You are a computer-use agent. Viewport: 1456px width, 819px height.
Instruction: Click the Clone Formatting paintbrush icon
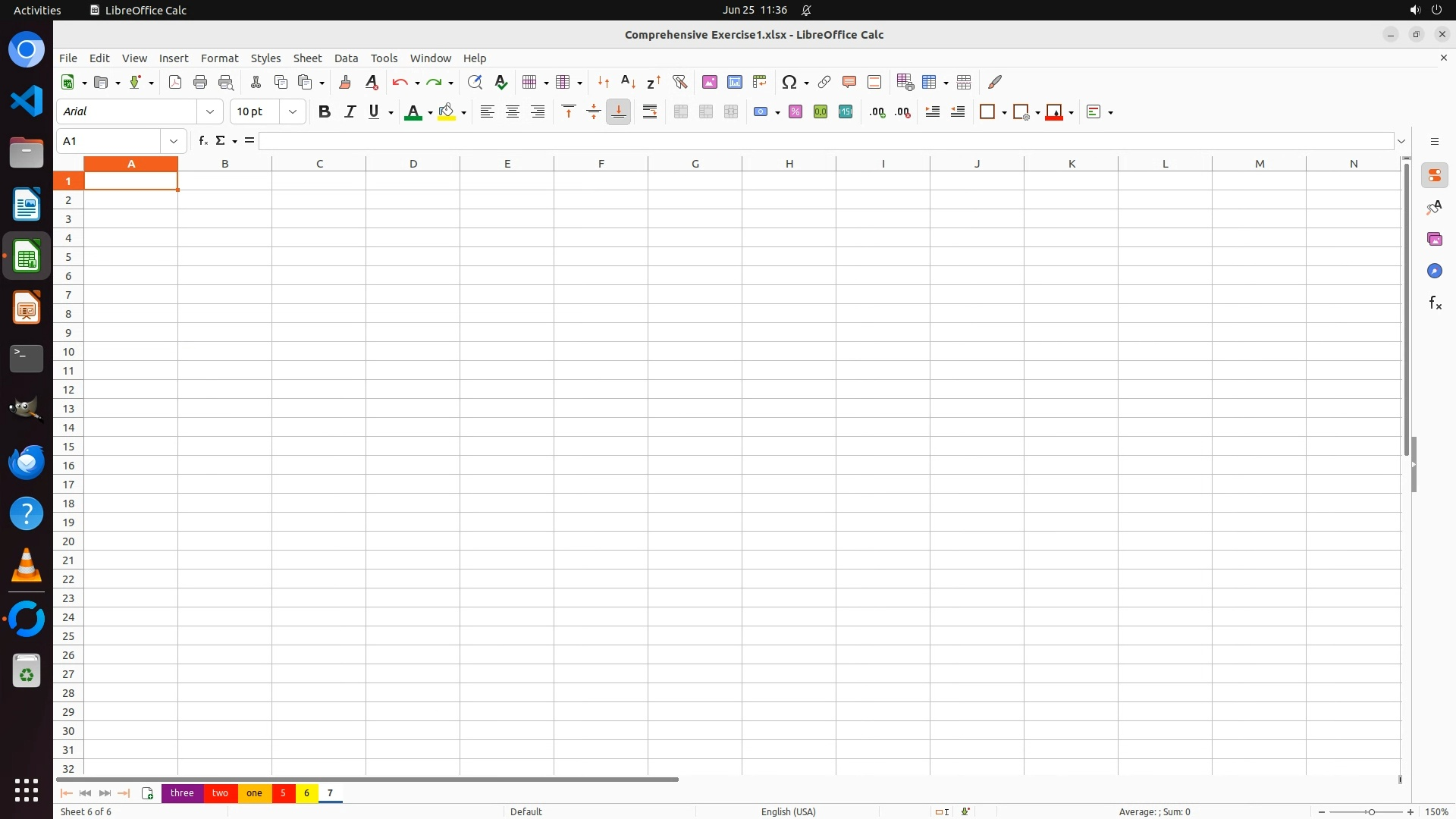tap(345, 82)
